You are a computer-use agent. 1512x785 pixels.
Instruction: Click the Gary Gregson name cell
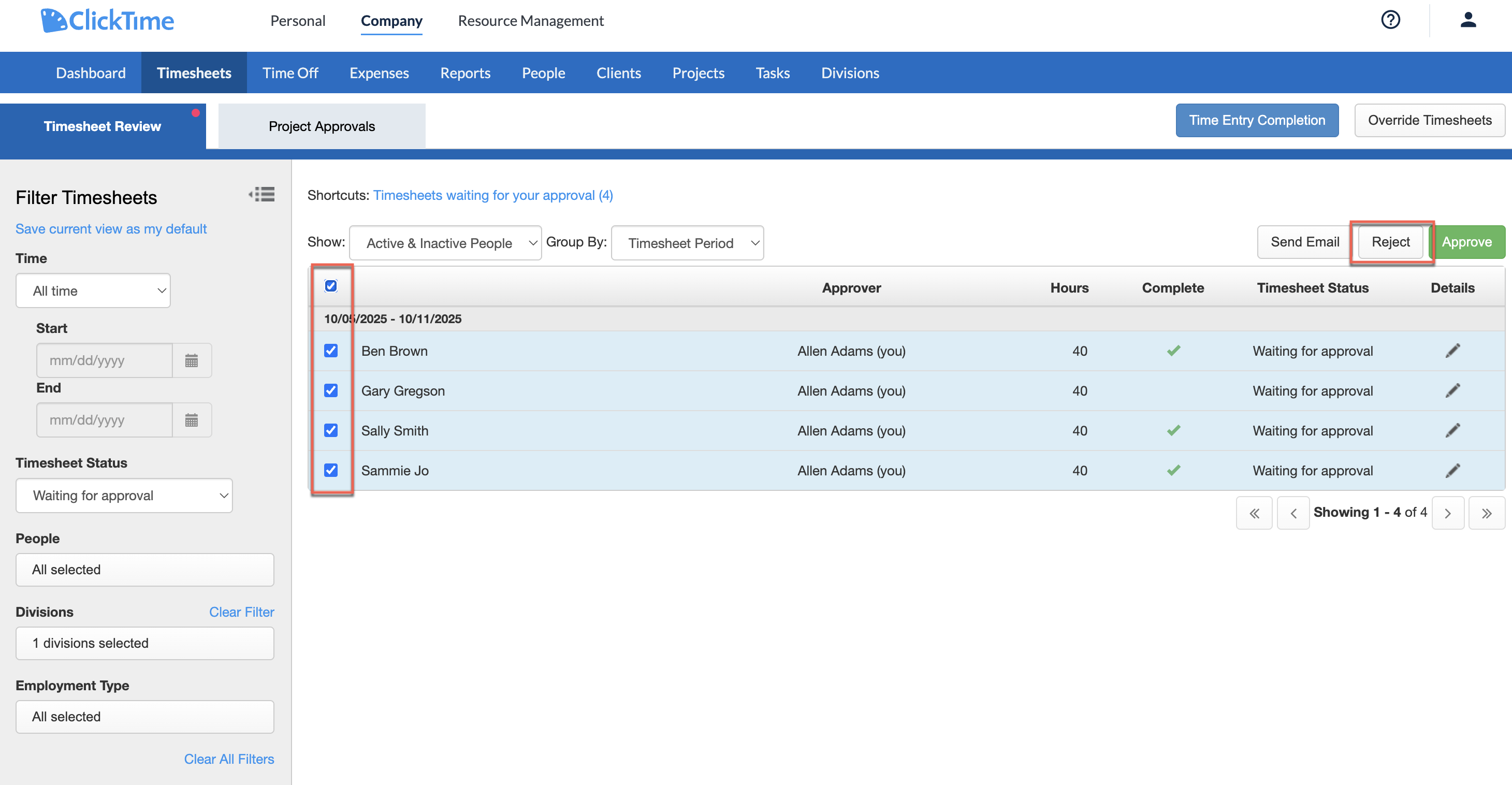coord(403,391)
